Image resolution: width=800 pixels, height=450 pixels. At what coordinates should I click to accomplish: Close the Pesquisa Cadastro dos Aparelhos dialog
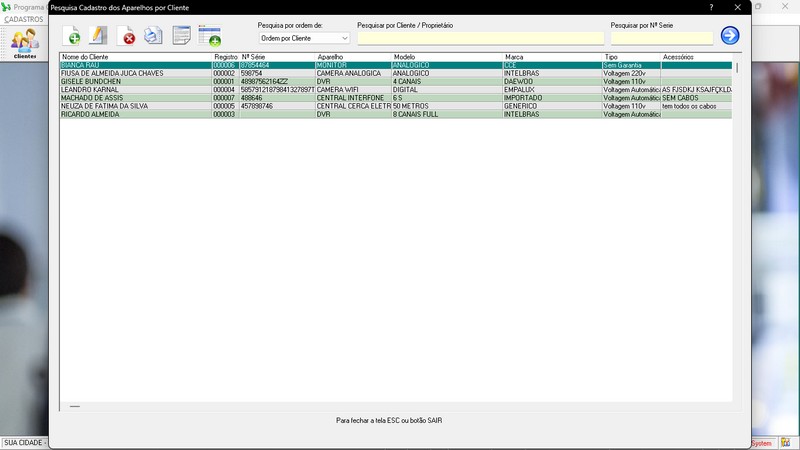pos(737,7)
